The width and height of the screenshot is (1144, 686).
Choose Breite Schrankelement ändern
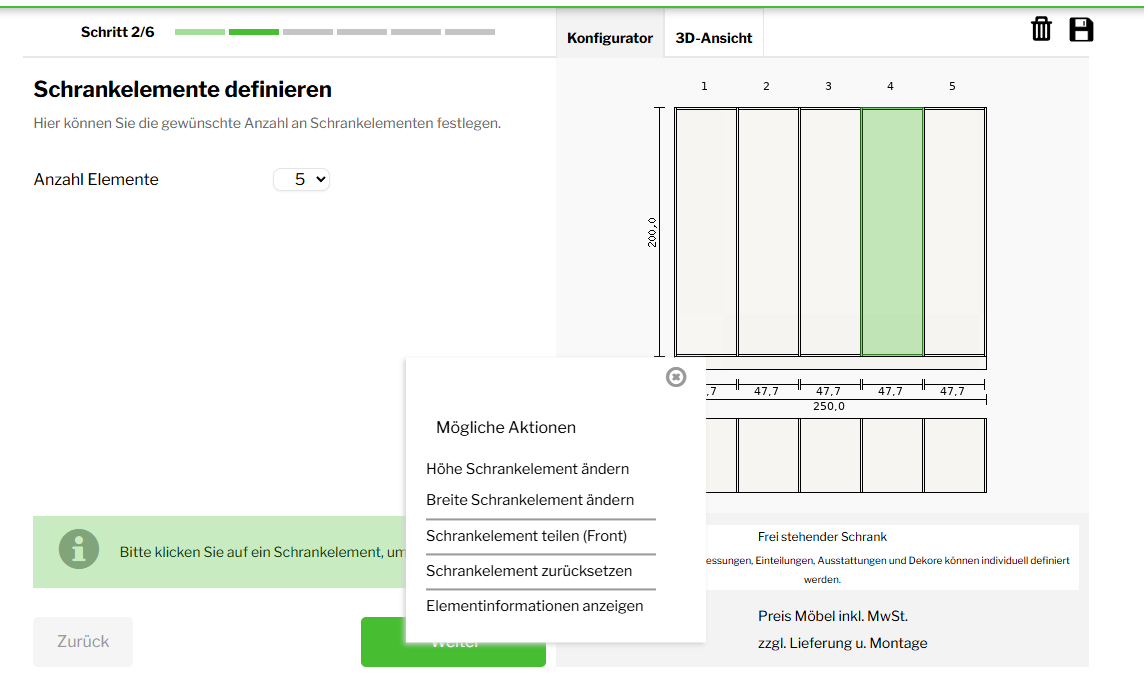530,500
